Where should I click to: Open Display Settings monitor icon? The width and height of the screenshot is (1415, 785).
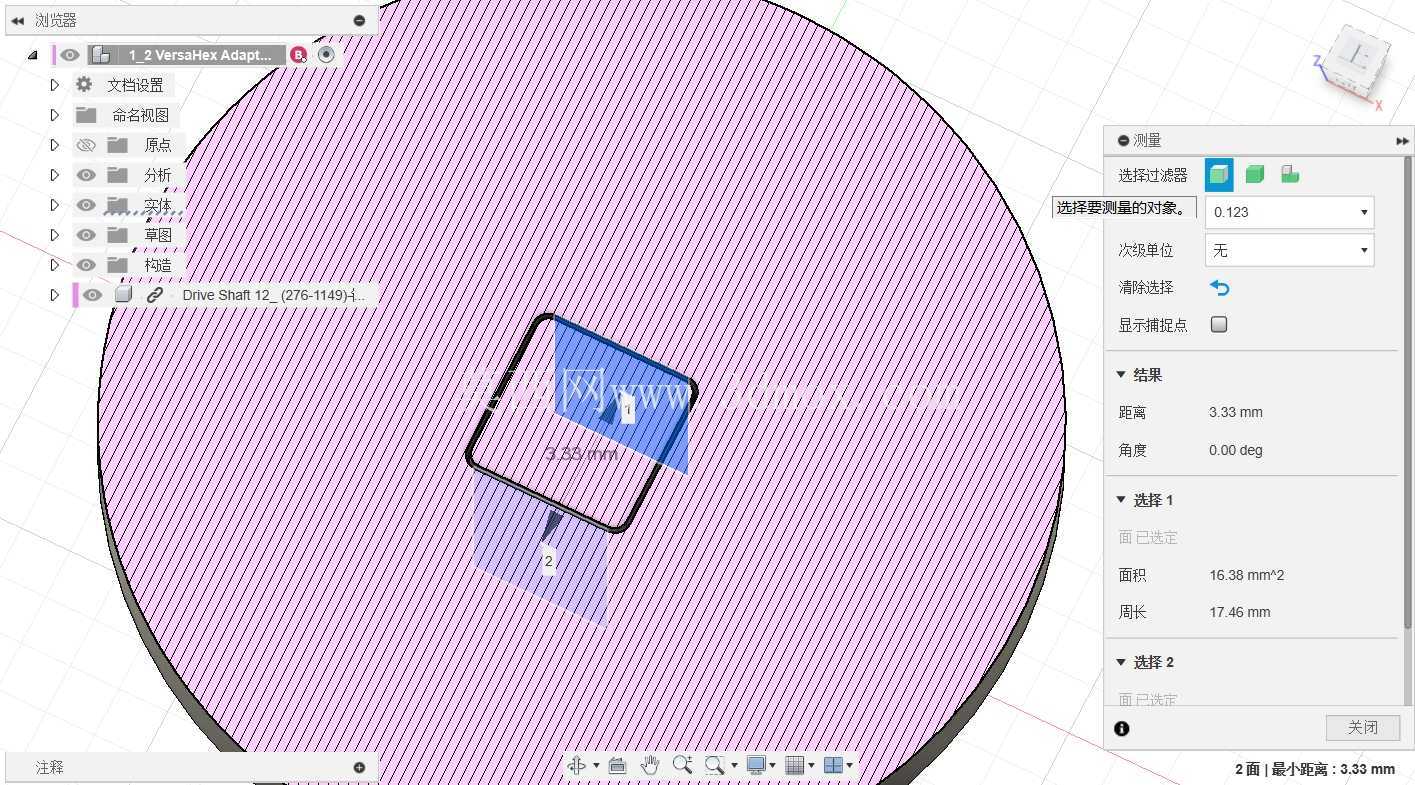[756, 765]
